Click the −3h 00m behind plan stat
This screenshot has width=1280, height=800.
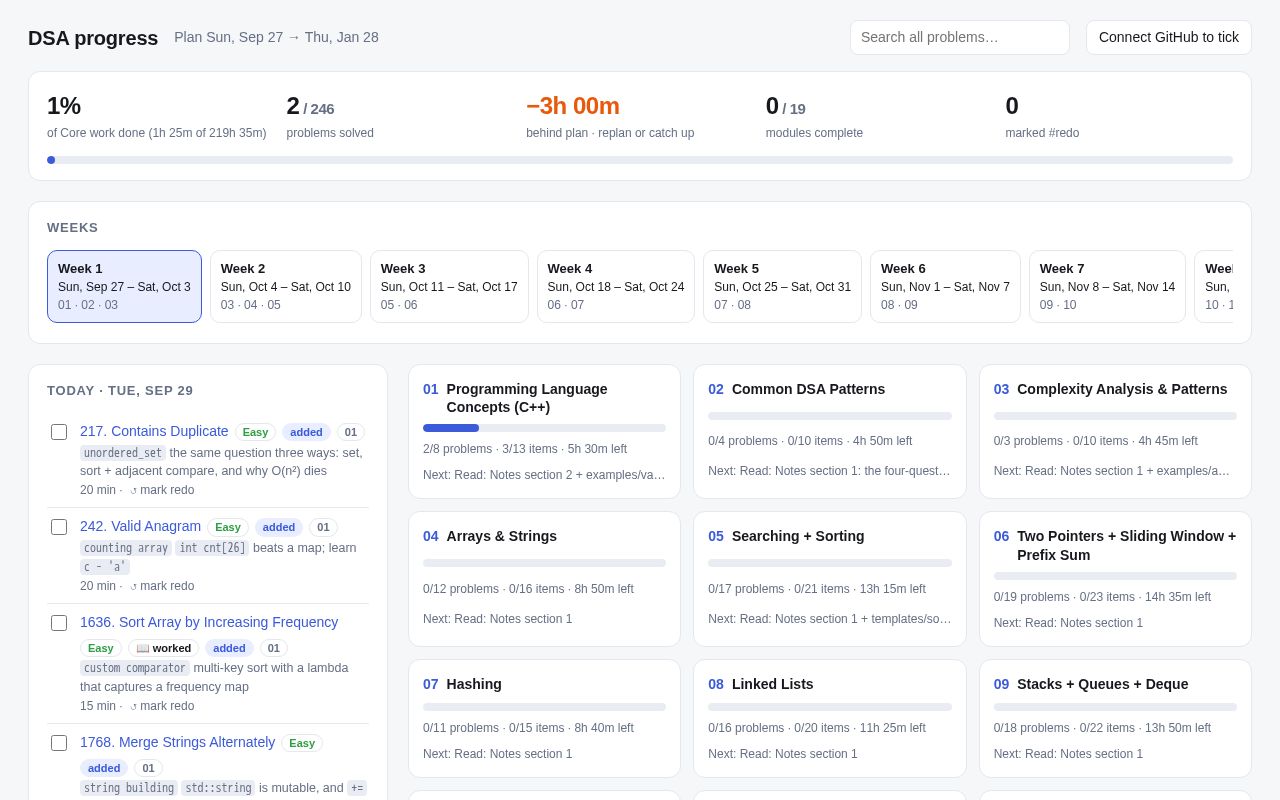pyautogui.click(x=610, y=116)
